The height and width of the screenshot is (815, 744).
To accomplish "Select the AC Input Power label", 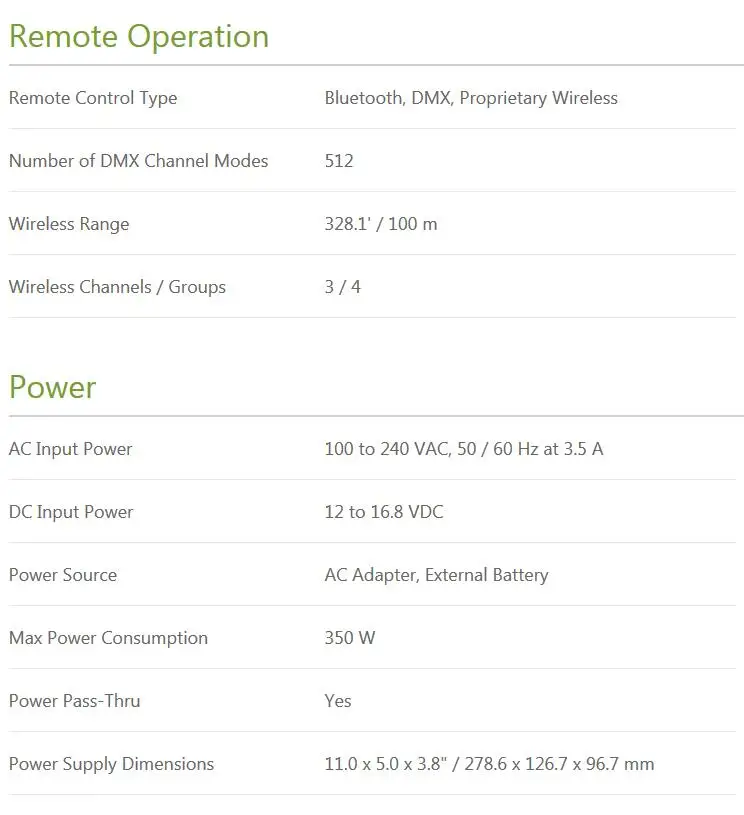I will 71,449.
